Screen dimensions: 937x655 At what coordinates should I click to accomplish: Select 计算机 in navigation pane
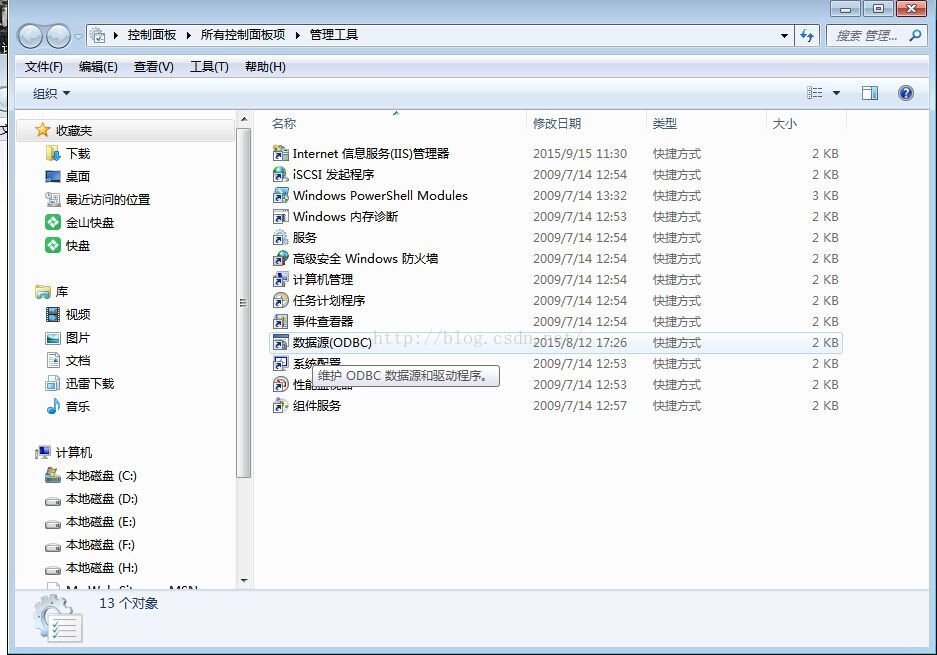pos(64,452)
